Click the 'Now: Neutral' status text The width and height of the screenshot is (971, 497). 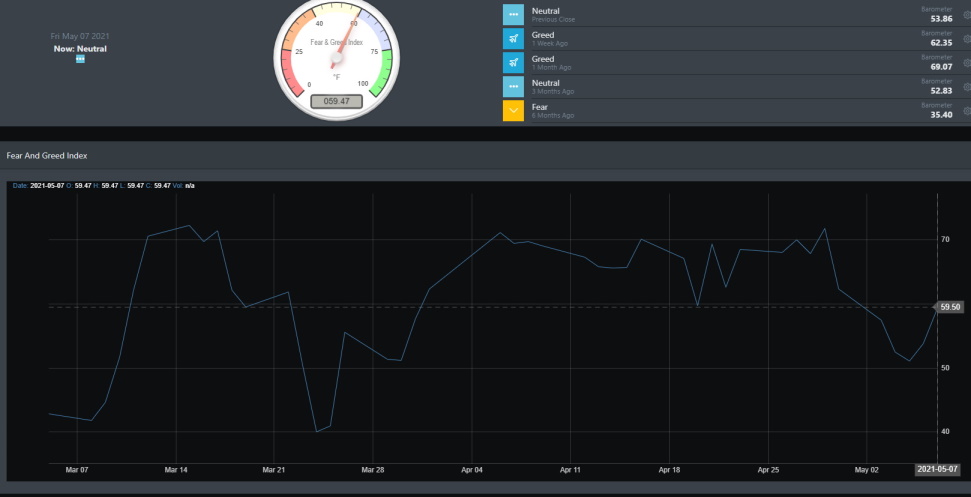point(80,48)
